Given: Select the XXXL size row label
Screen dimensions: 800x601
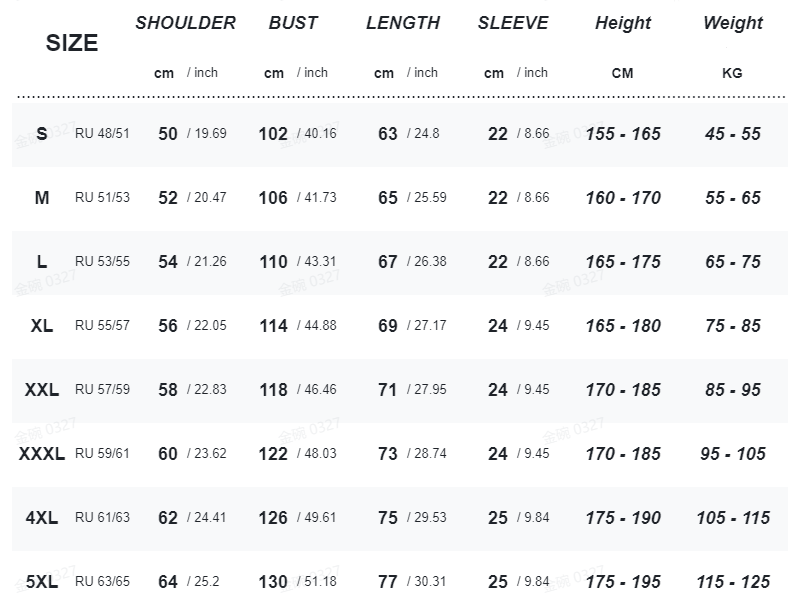Looking at the screenshot, I should coord(42,454).
